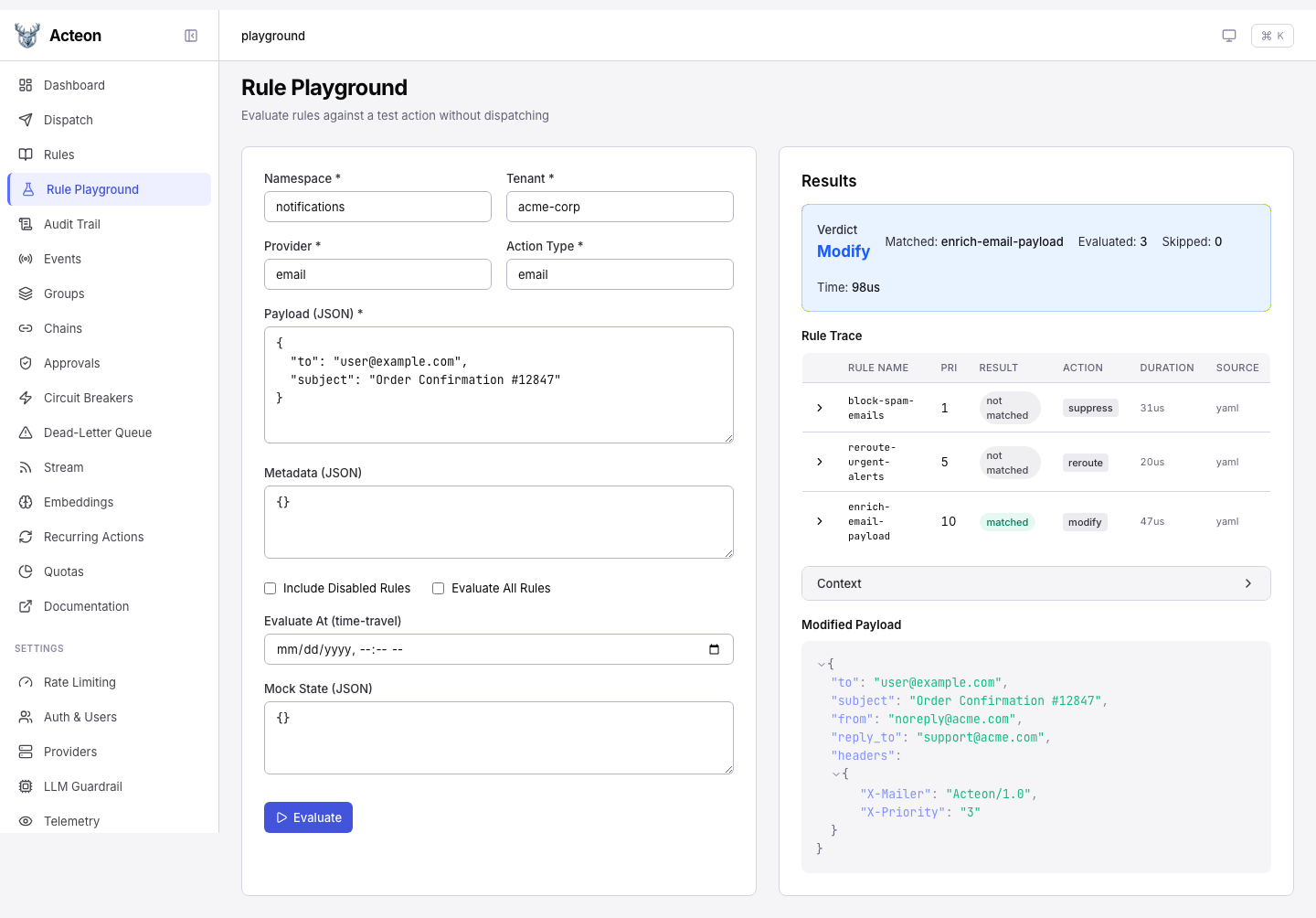Screen dimensions: 1316x918
Task: Select the Telemetry eye icon
Action: [27, 821]
